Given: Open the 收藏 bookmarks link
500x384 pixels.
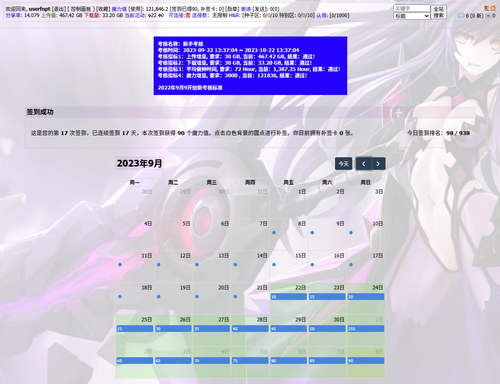Looking at the screenshot, I should pos(104,9).
